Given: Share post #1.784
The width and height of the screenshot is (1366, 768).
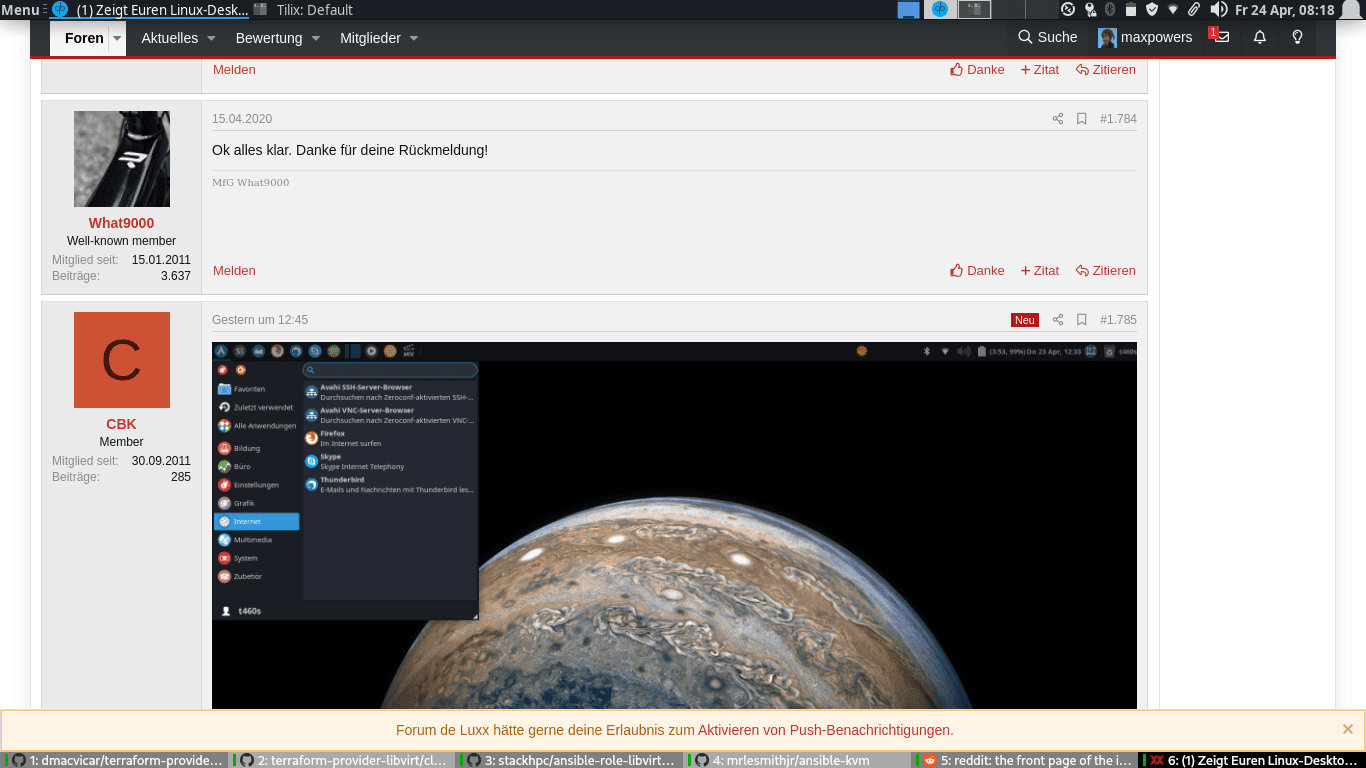Looking at the screenshot, I should click(x=1058, y=119).
